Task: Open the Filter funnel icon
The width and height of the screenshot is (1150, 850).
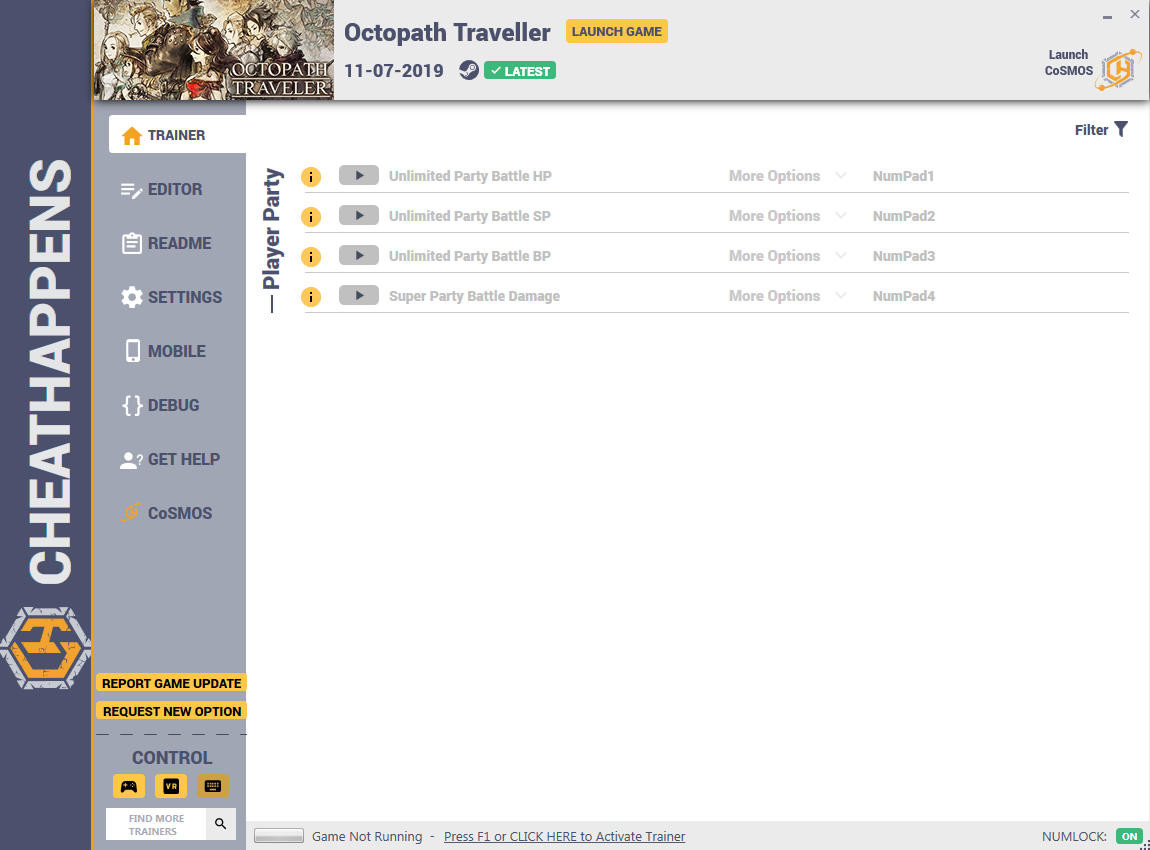Action: click(1121, 130)
